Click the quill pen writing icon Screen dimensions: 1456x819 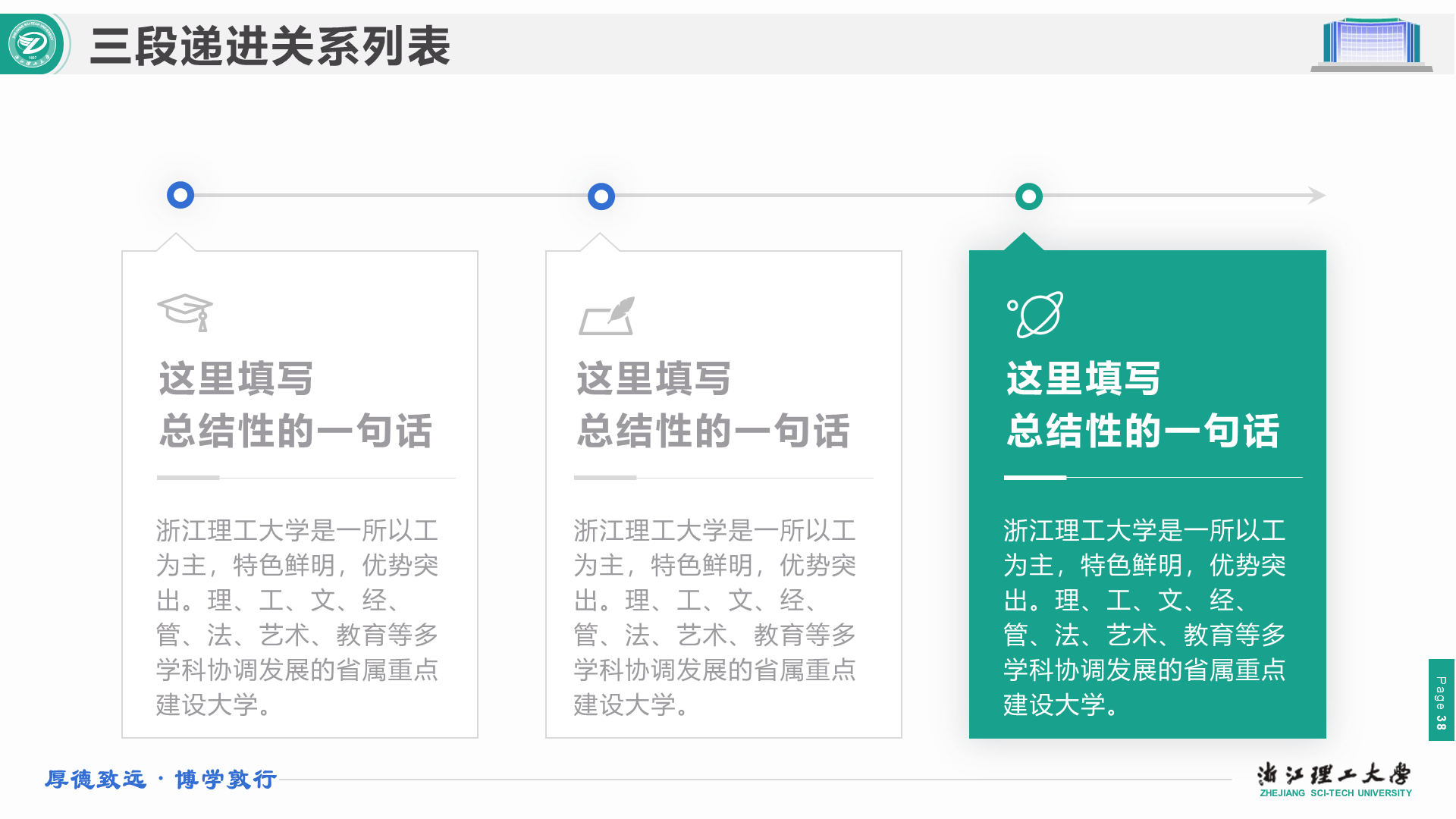click(607, 316)
